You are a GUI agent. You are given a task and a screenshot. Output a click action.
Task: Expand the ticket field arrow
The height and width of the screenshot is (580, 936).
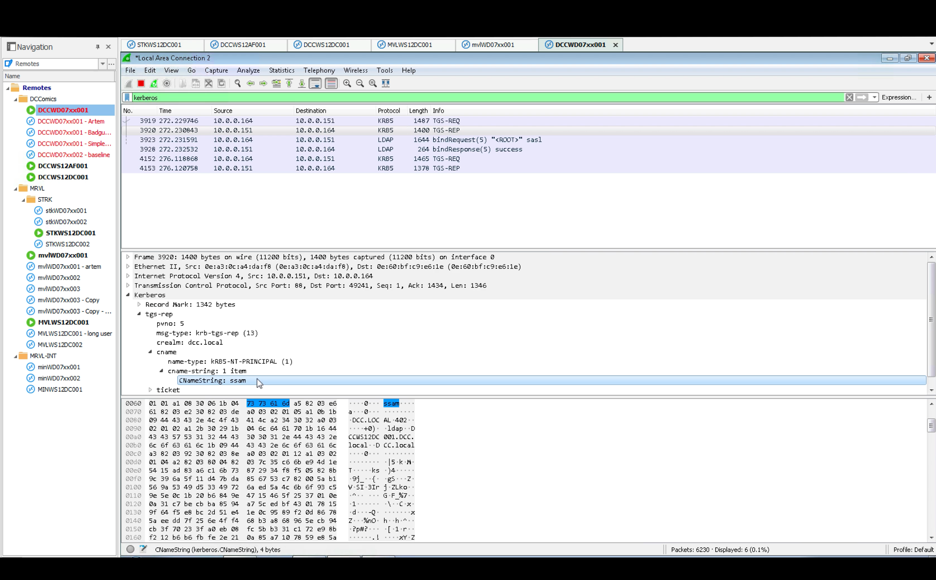coord(150,390)
